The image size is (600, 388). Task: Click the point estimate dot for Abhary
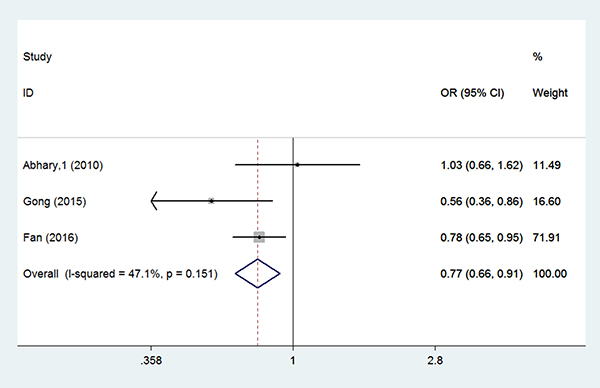297,165
